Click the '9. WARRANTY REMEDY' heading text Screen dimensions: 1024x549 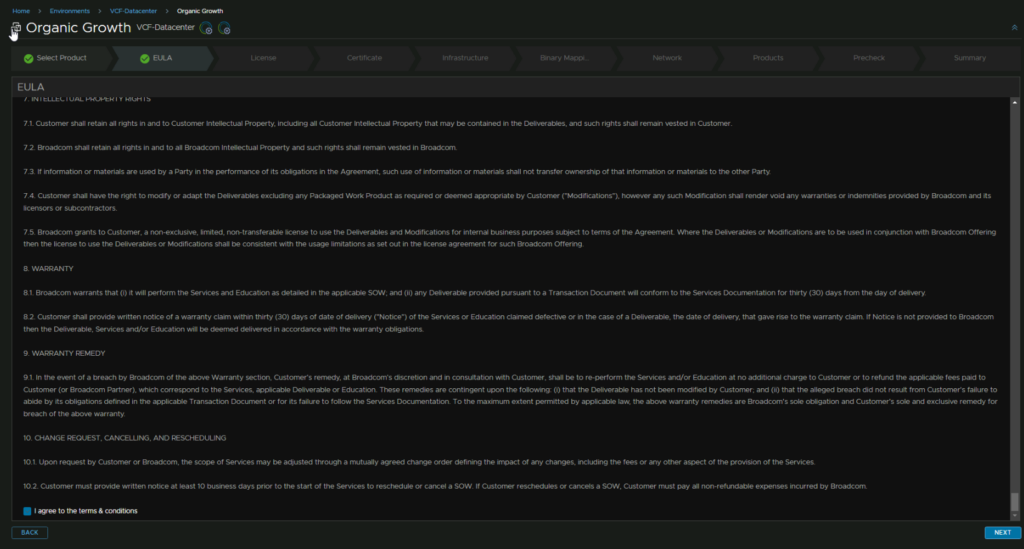coord(64,353)
